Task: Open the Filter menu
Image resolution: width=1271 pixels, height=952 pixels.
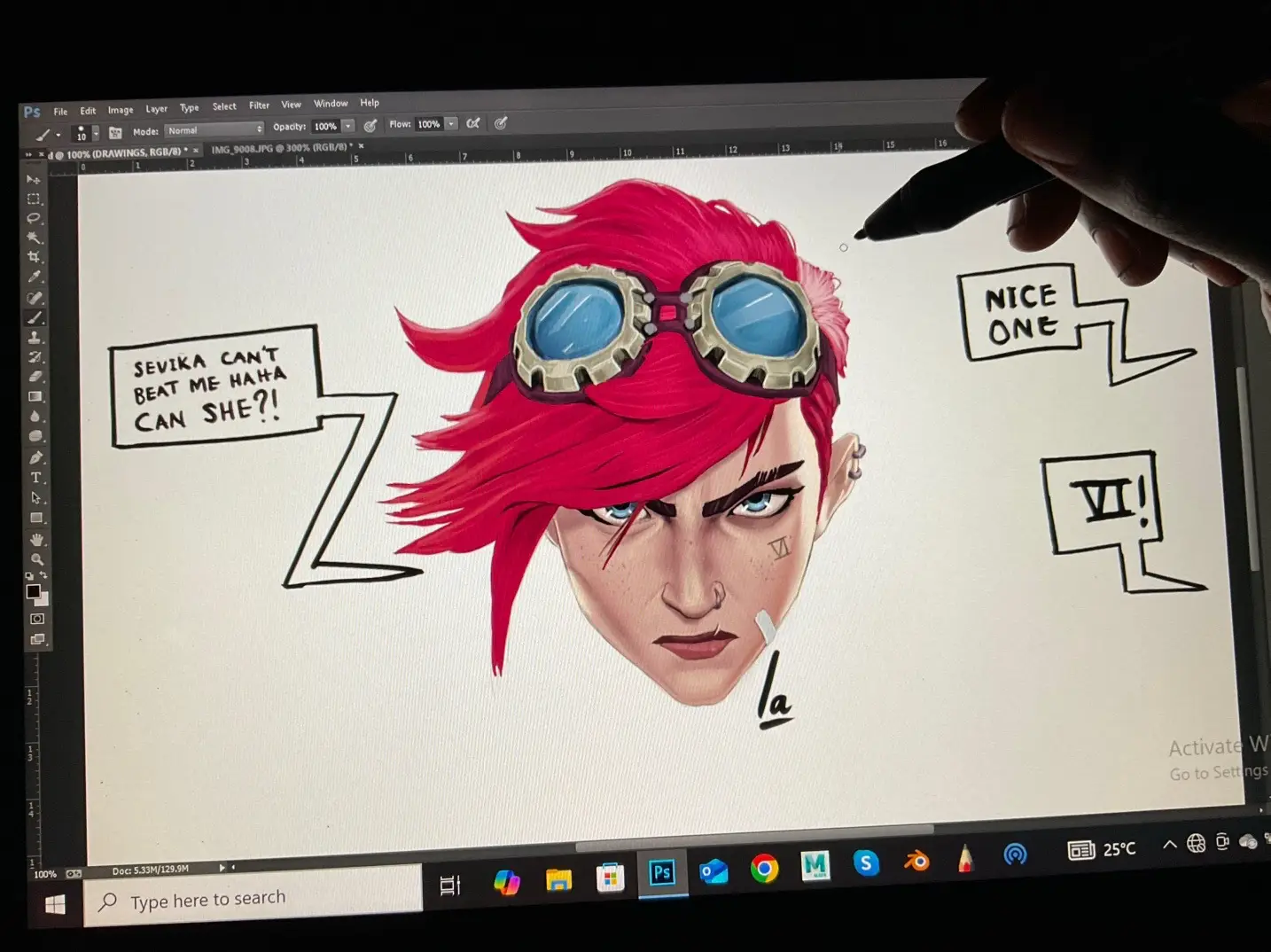Action: click(x=259, y=104)
